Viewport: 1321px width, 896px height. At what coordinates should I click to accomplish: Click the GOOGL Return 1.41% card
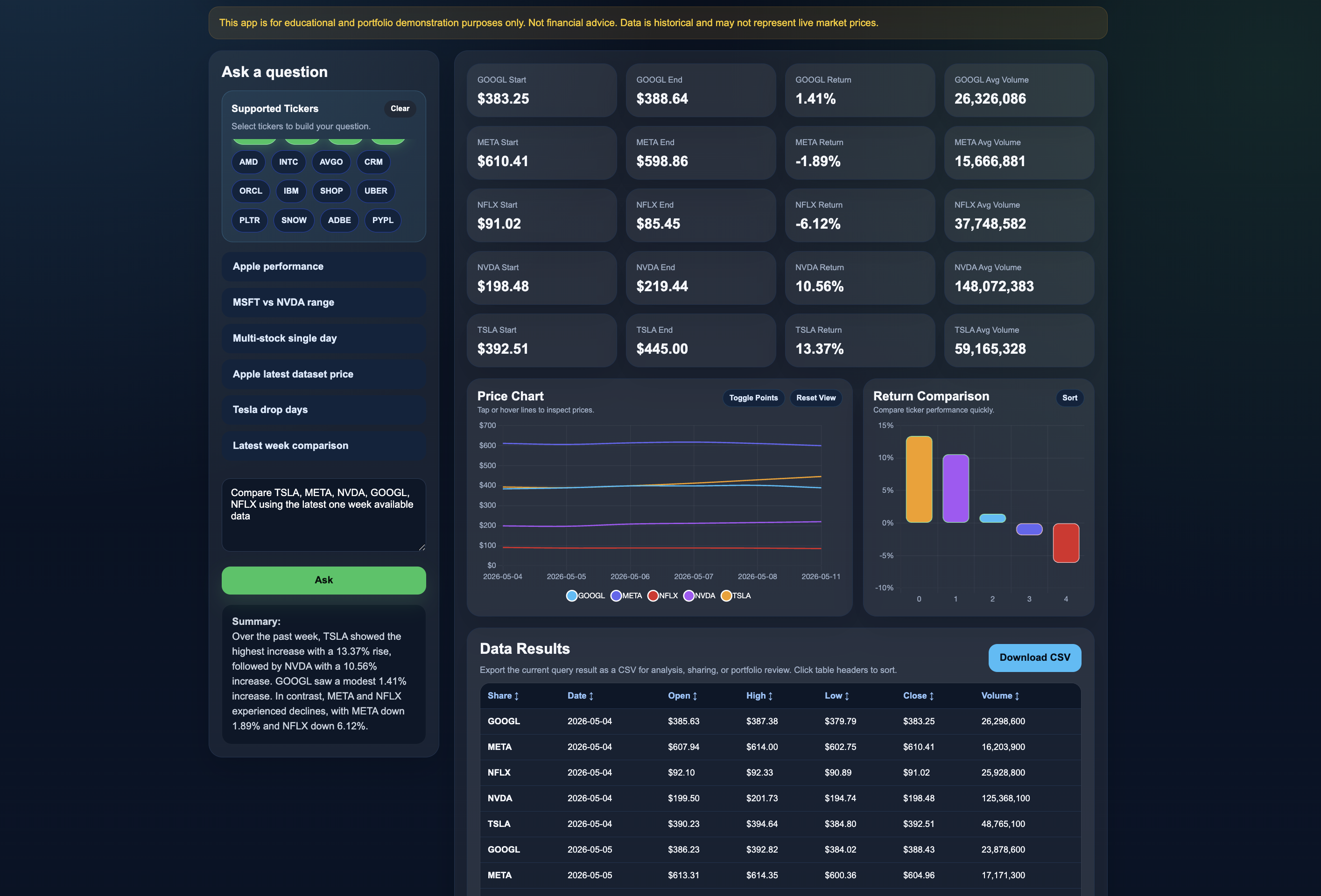(x=859, y=91)
